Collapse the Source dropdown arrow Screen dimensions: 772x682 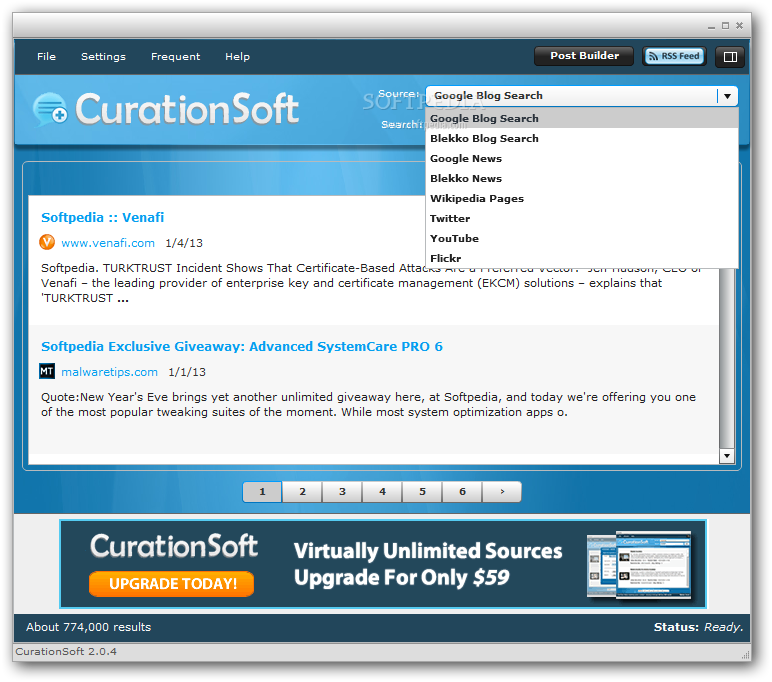[727, 96]
